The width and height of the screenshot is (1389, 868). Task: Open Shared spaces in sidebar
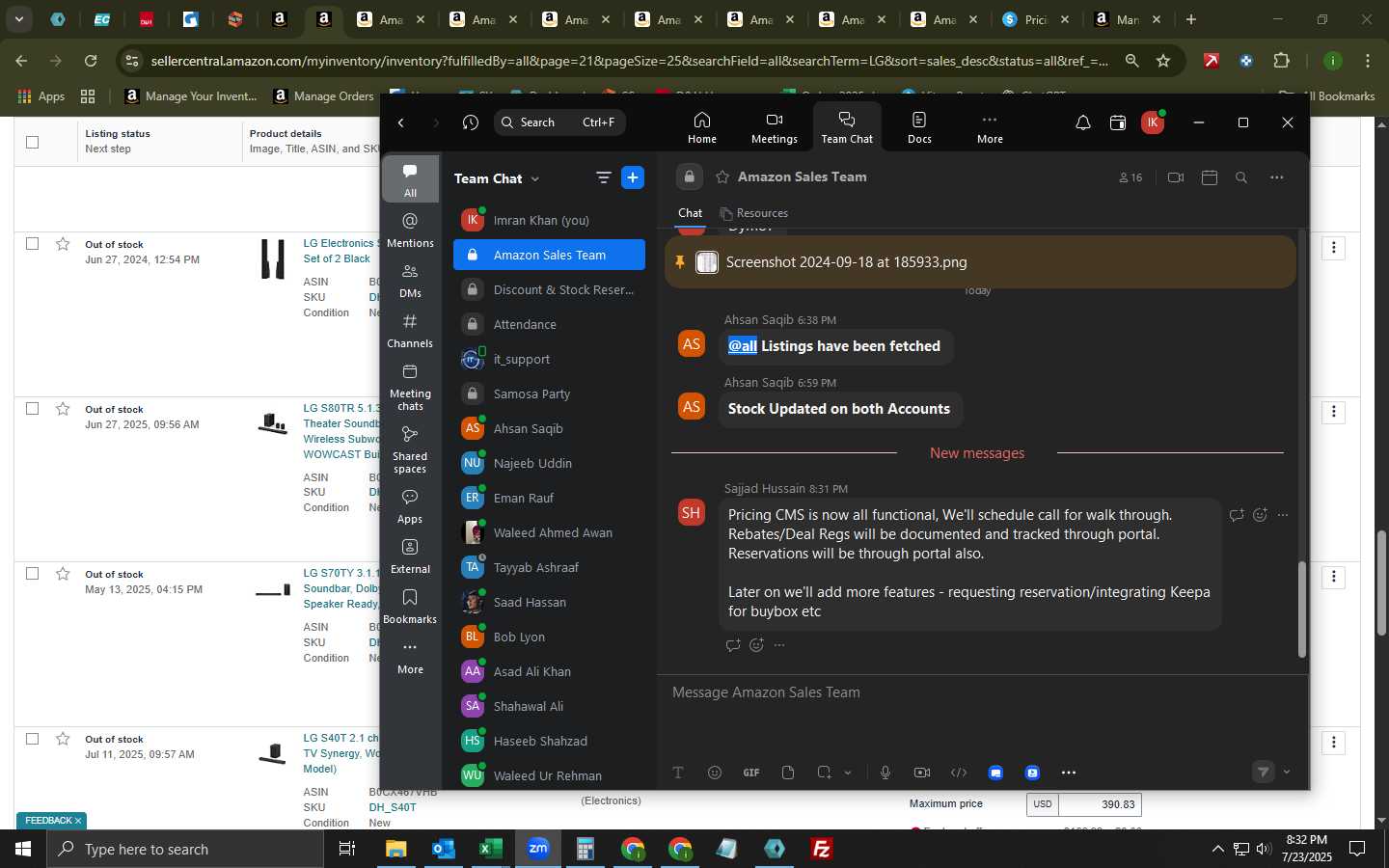tap(410, 448)
